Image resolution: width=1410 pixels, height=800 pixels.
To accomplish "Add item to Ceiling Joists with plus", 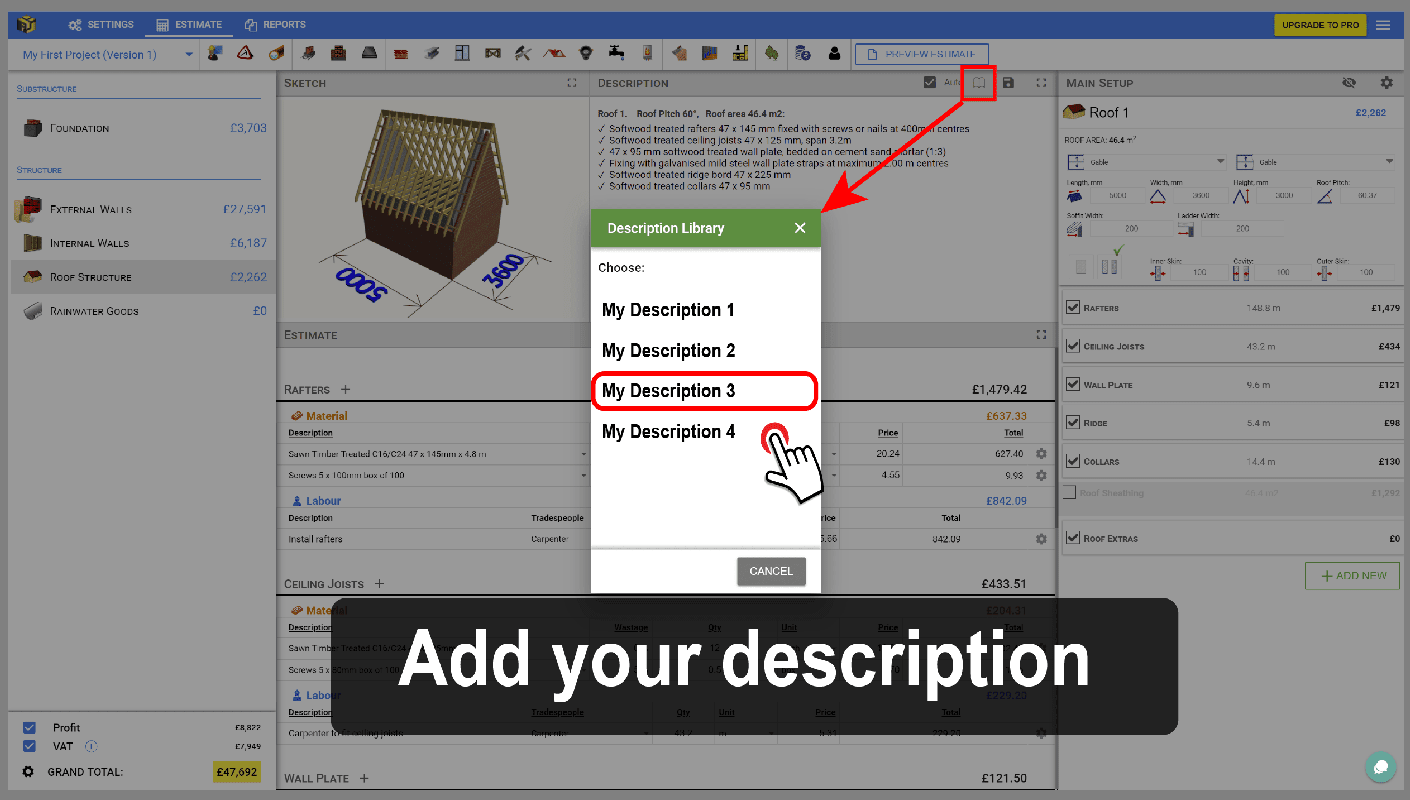I will point(379,584).
